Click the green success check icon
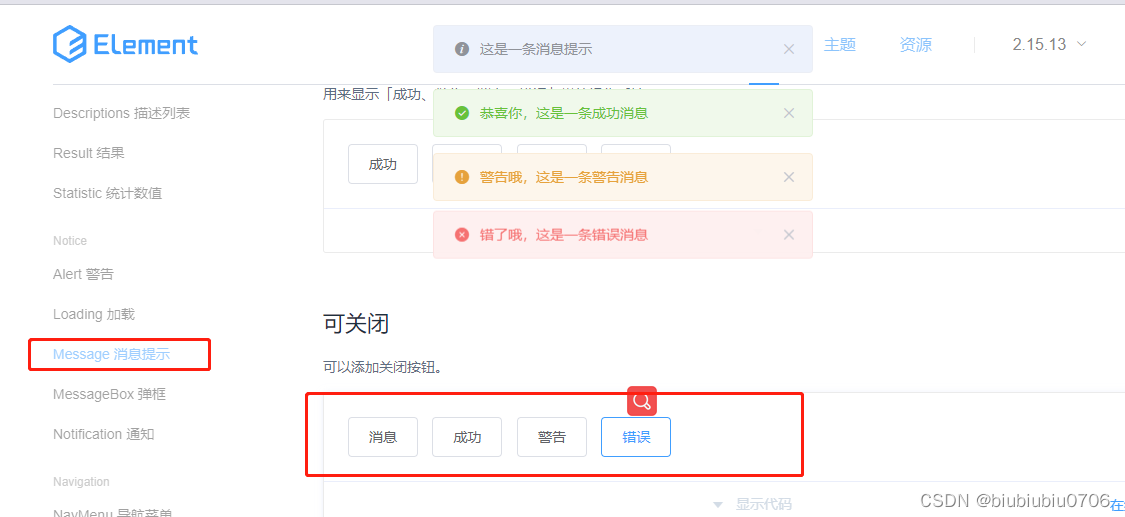The height and width of the screenshot is (517, 1125). 462,113
